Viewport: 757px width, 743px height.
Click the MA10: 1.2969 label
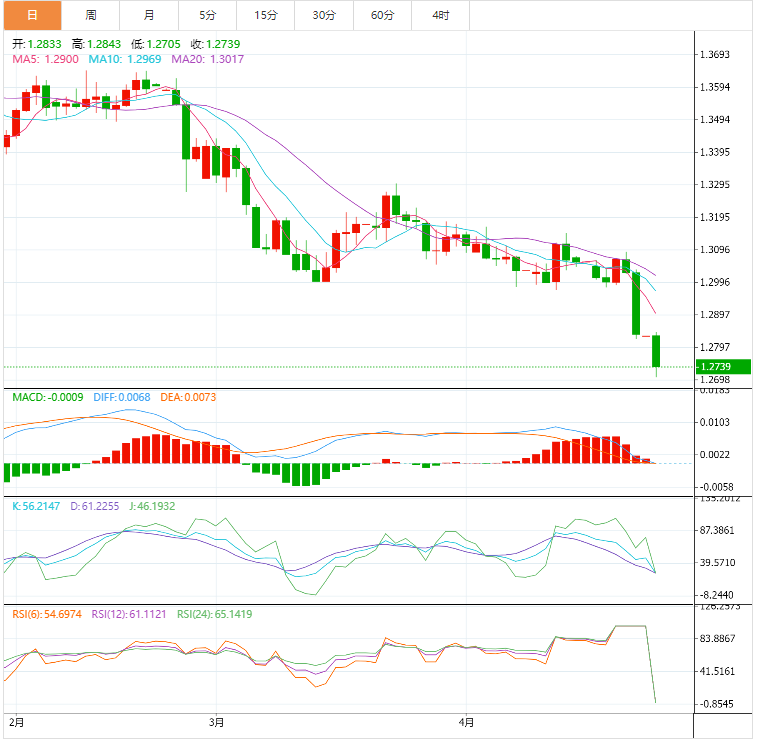125,59
